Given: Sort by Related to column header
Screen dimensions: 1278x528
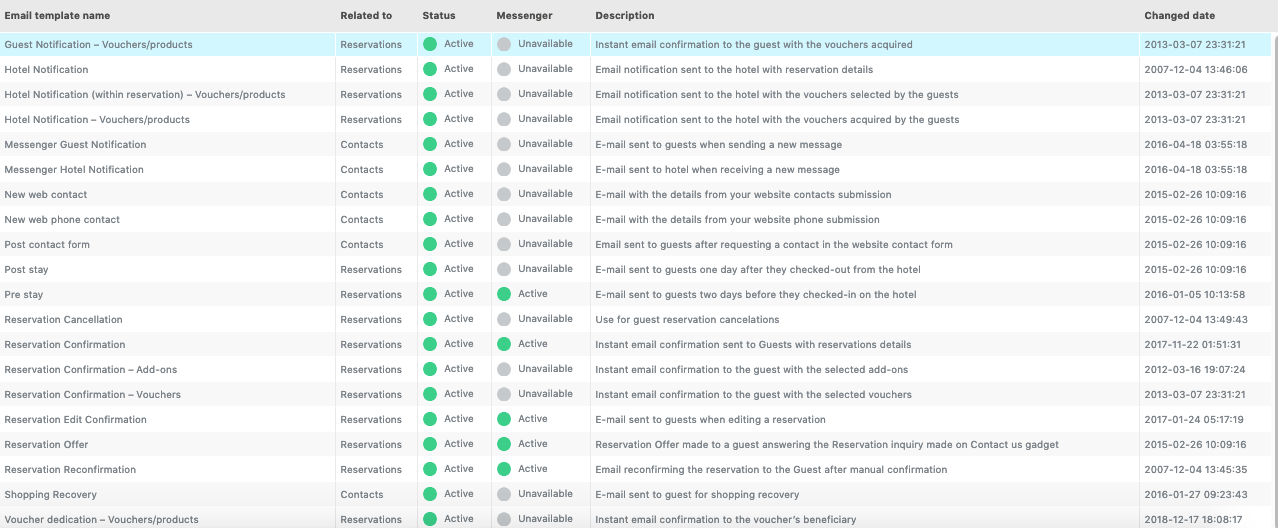Looking at the screenshot, I should tap(366, 16).
